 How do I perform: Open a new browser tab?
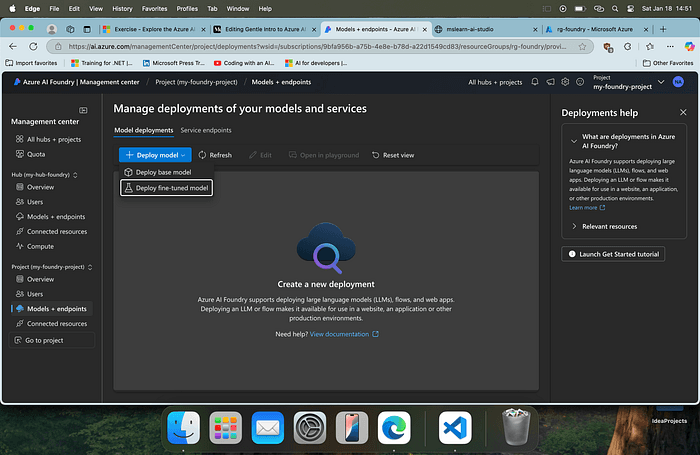click(x=663, y=29)
